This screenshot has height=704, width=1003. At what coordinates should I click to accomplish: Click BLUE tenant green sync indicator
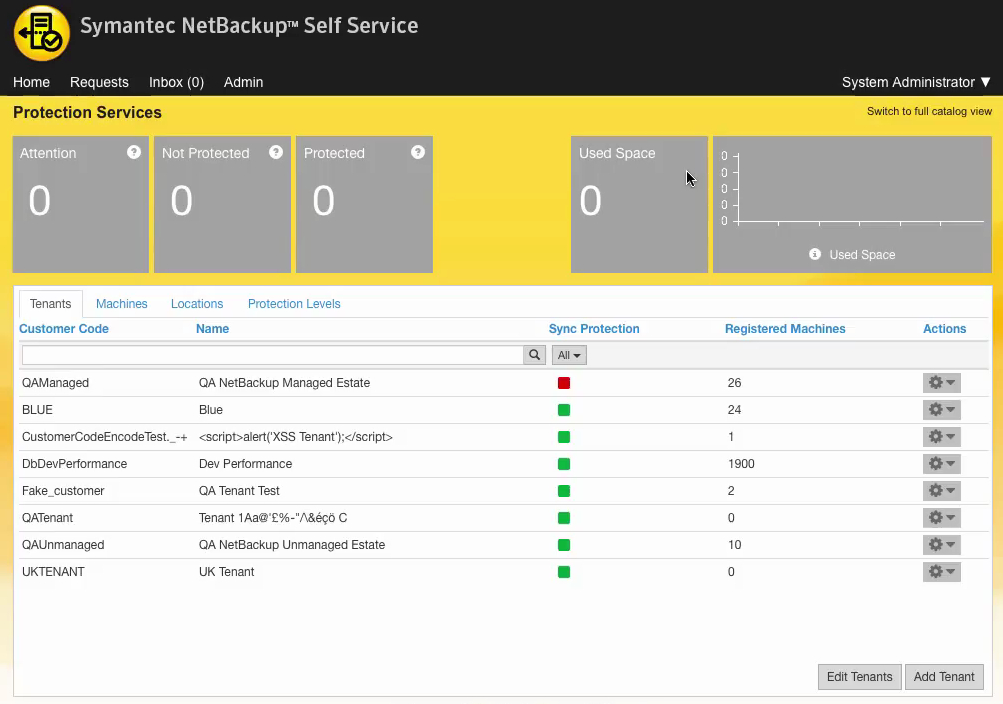[564, 410]
